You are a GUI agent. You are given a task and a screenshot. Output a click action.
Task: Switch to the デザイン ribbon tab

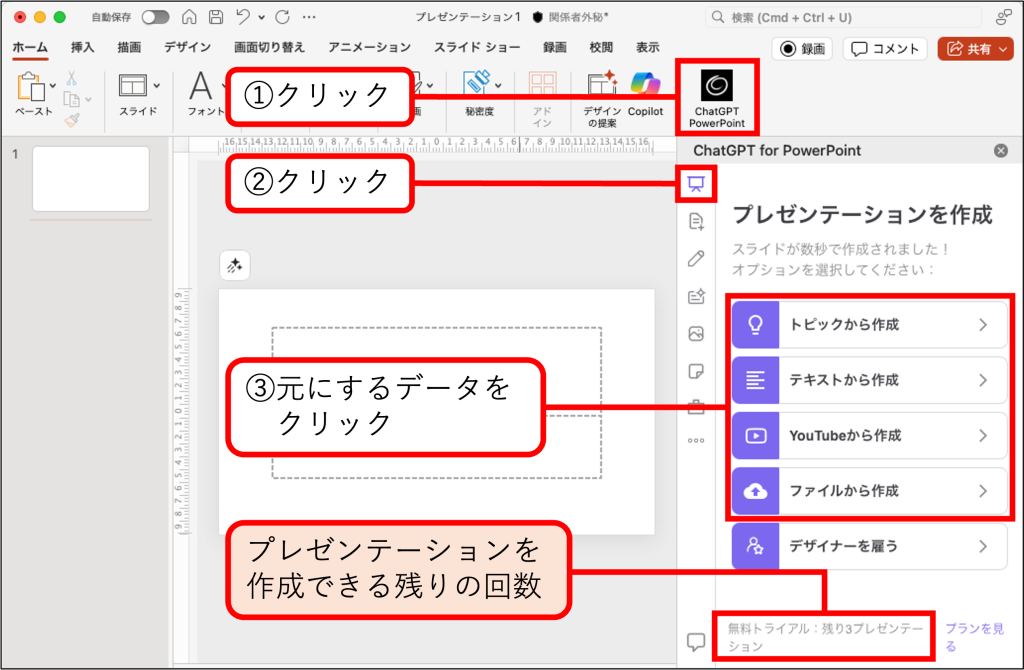click(187, 47)
